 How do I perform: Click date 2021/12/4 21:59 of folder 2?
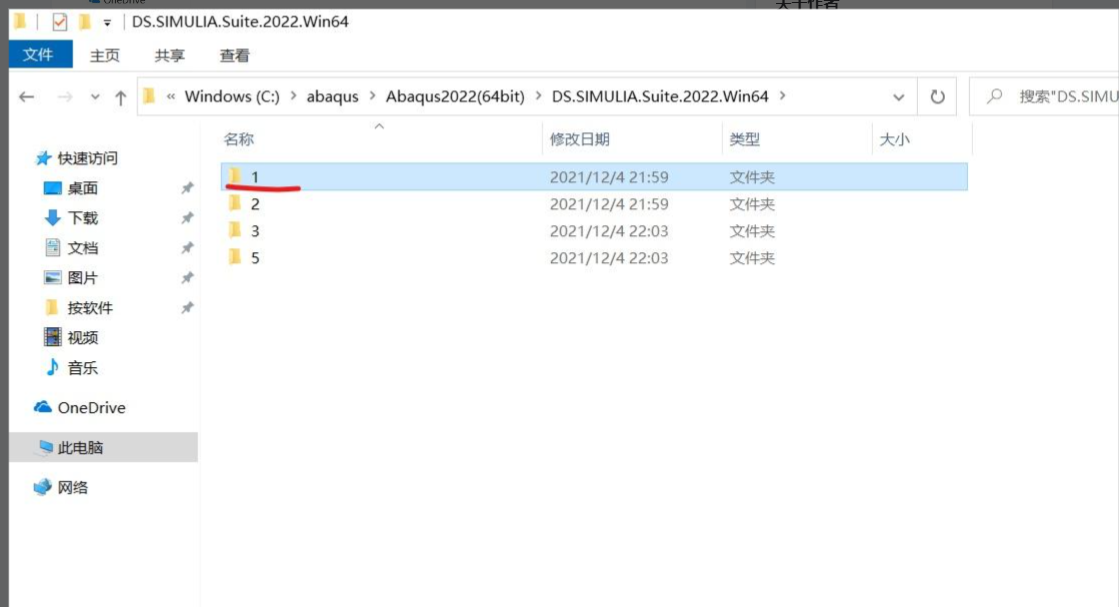coord(609,204)
